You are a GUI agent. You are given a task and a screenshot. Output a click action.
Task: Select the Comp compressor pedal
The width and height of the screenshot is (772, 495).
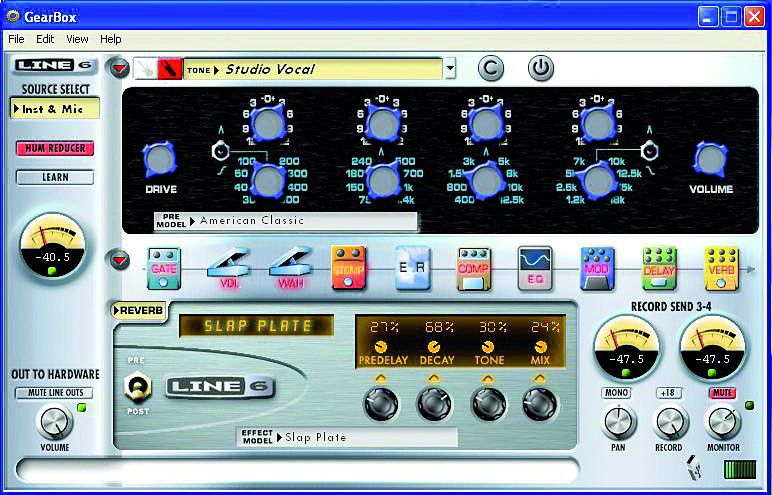click(x=473, y=269)
